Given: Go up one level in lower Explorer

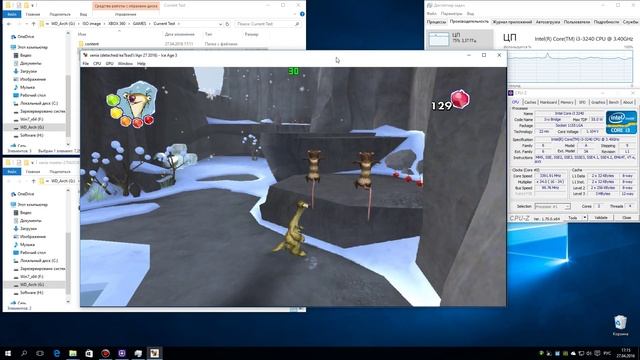Looking at the screenshot, I should point(33,181).
